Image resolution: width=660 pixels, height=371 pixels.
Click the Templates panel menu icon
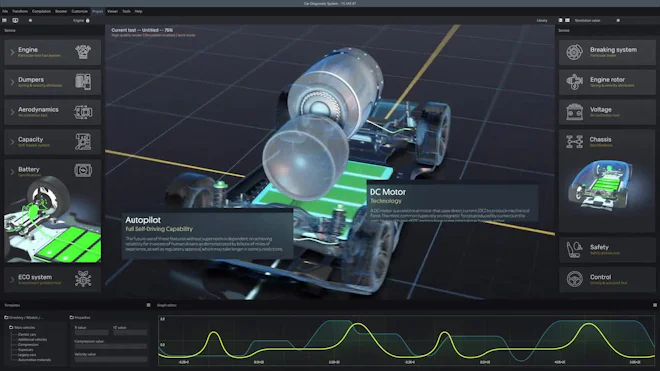click(x=148, y=305)
